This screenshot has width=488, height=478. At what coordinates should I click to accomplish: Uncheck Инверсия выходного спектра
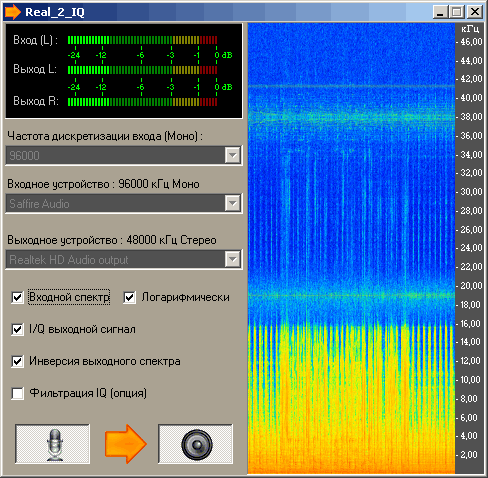pyautogui.click(x=17, y=361)
